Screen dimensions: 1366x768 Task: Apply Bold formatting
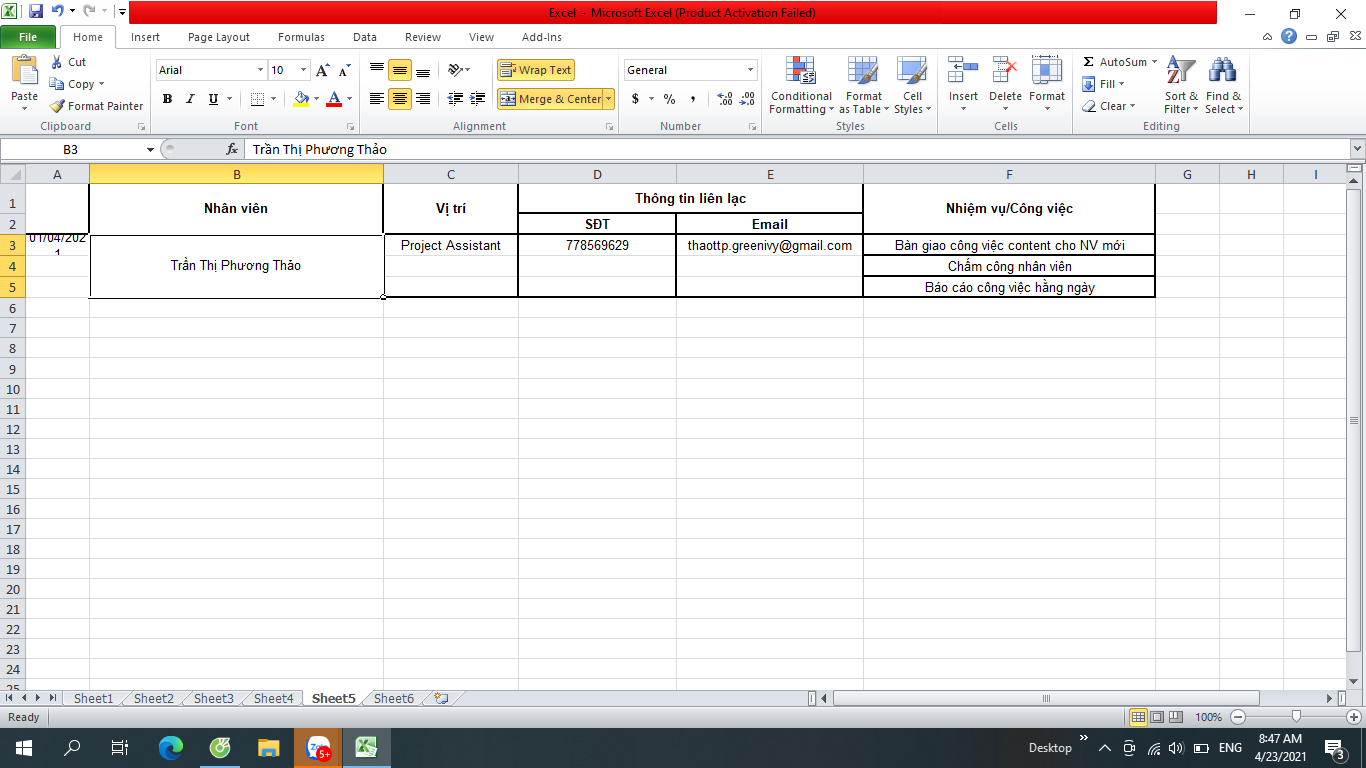(167, 99)
